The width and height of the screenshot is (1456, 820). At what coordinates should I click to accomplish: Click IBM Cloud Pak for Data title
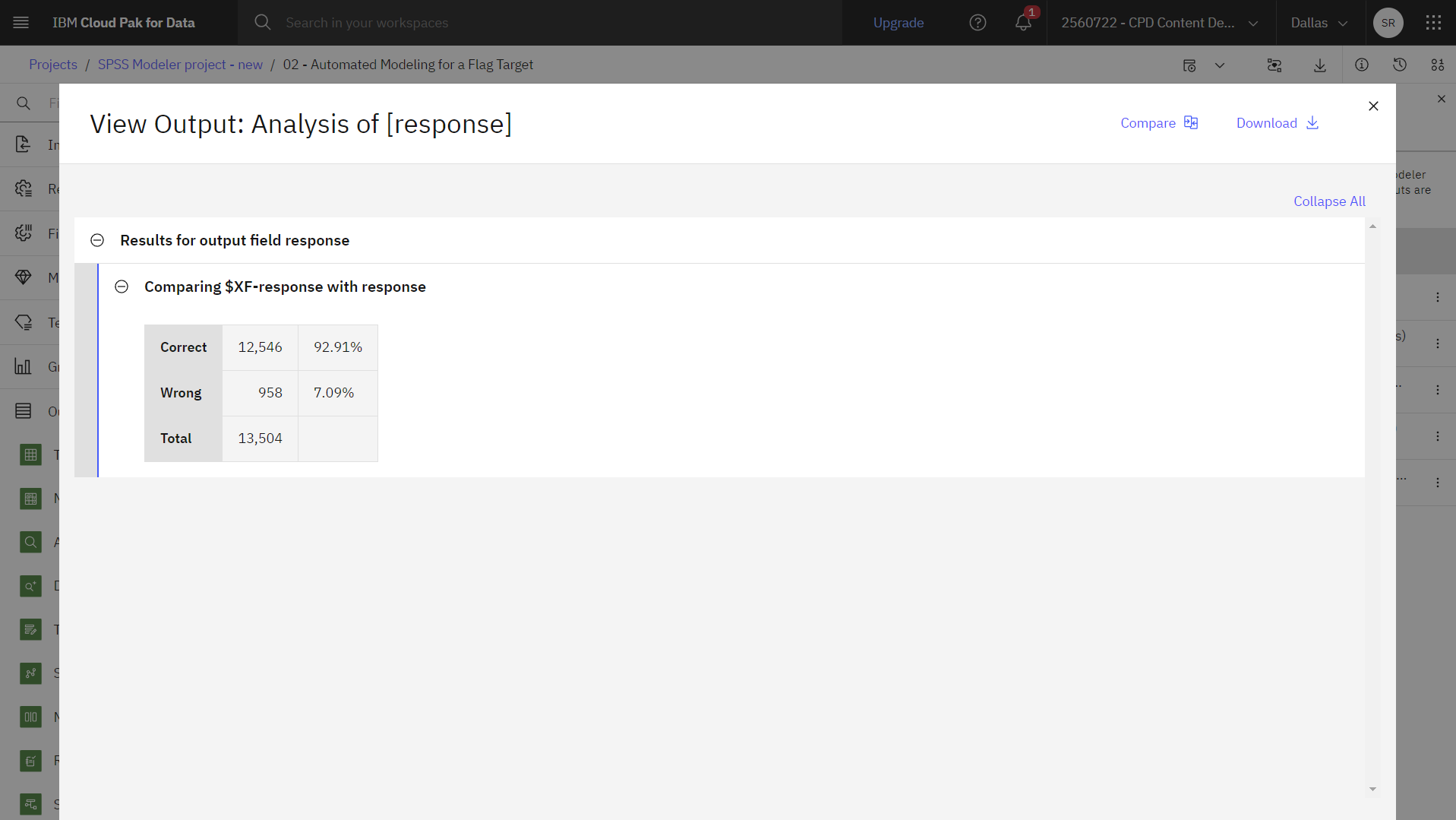pyautogui.click(x=123, y=23)
